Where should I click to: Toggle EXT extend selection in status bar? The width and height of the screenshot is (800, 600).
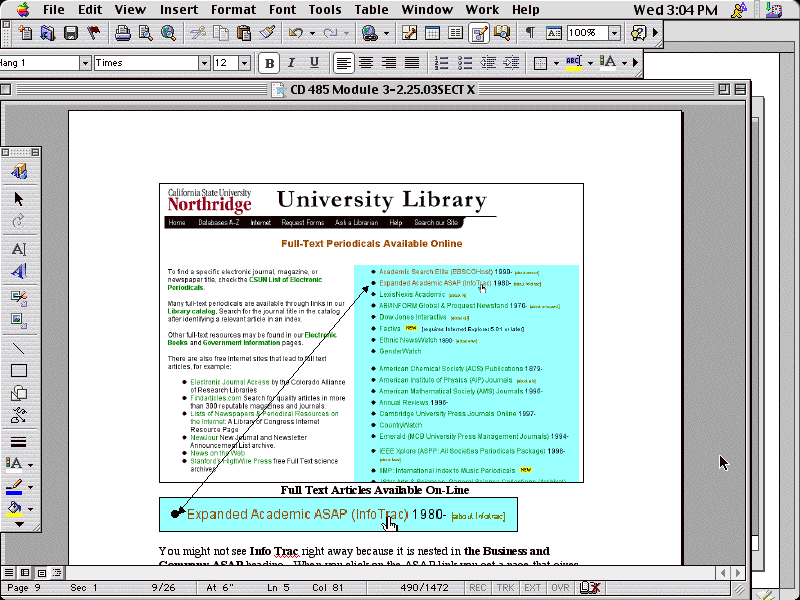point(532,588)
